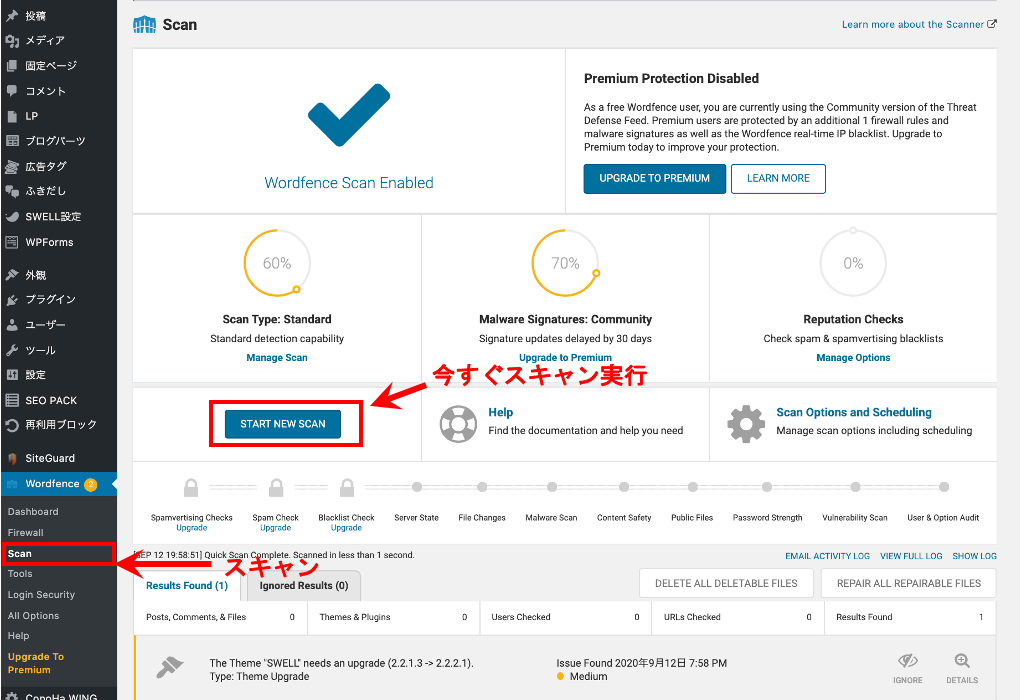This screenshot has height=700, width=1020.
Task: Open the Wordfence Help submenu item
Action: coord(18,636)
